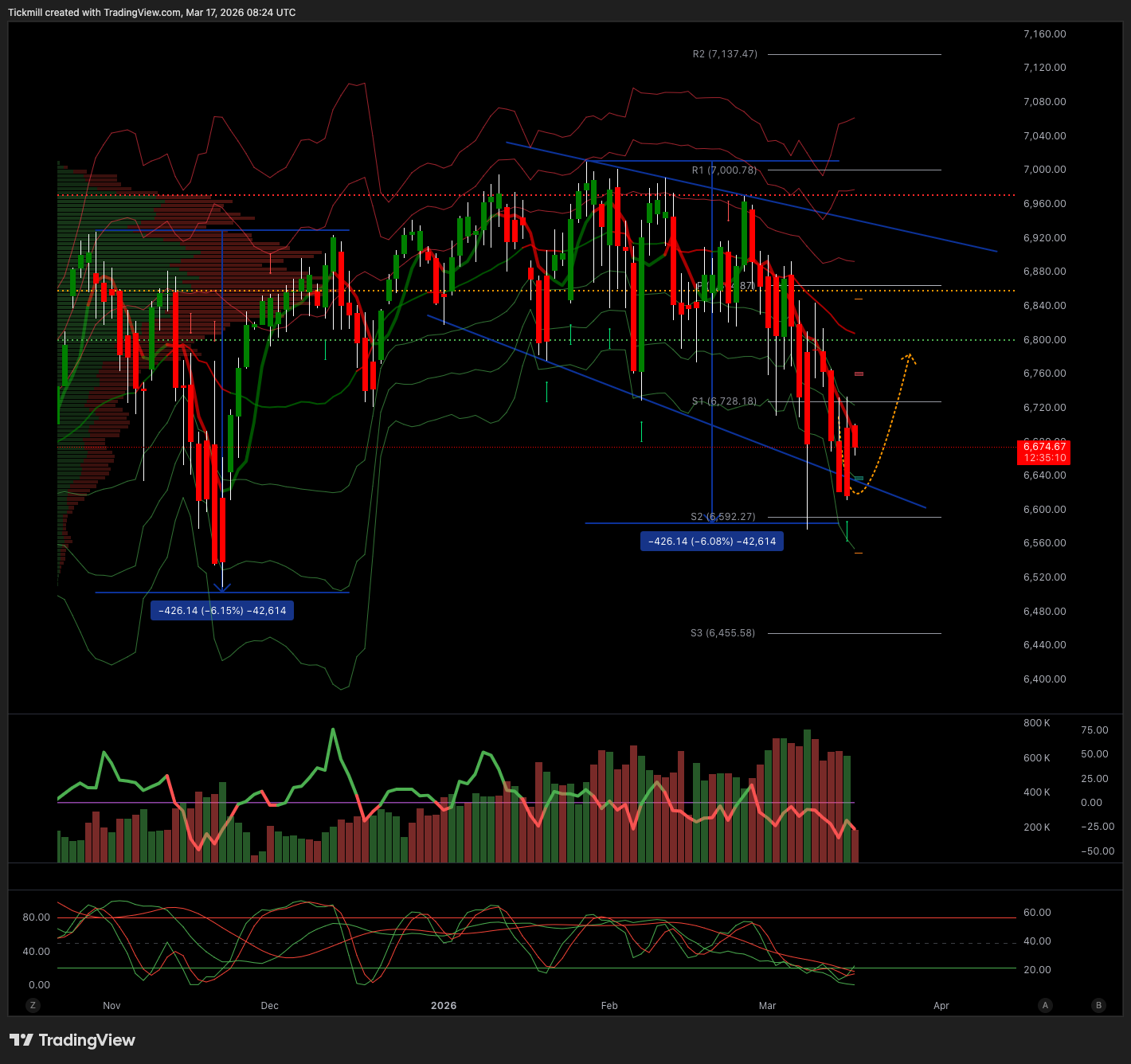The height and width of the screenshot is (1064, 1131).
Task: Click the Tickmill created with TradingView.com caption
Action: coord(151,13)
